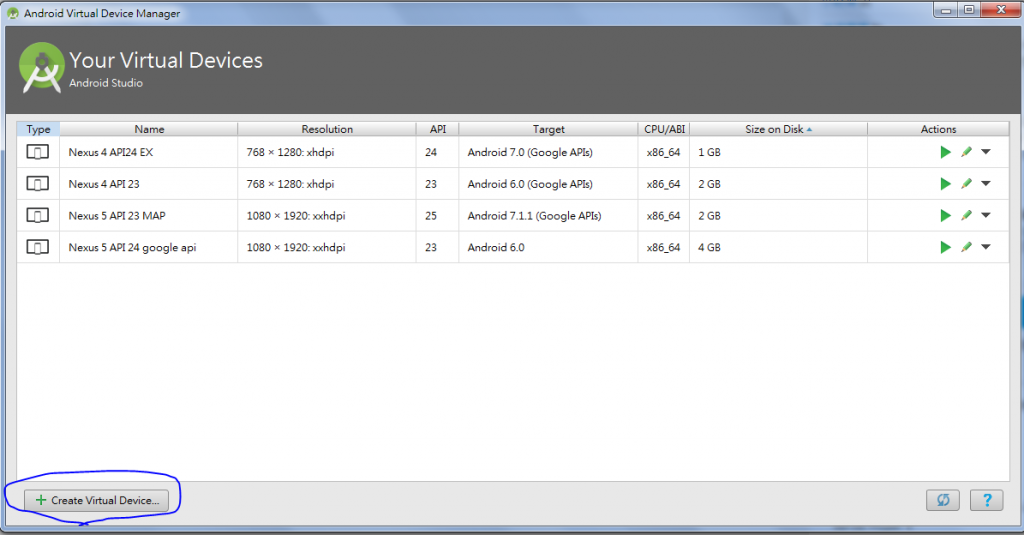1024x535 pixels.
Task: Sort by Resolution column header
Action: [x=327, y=129]
